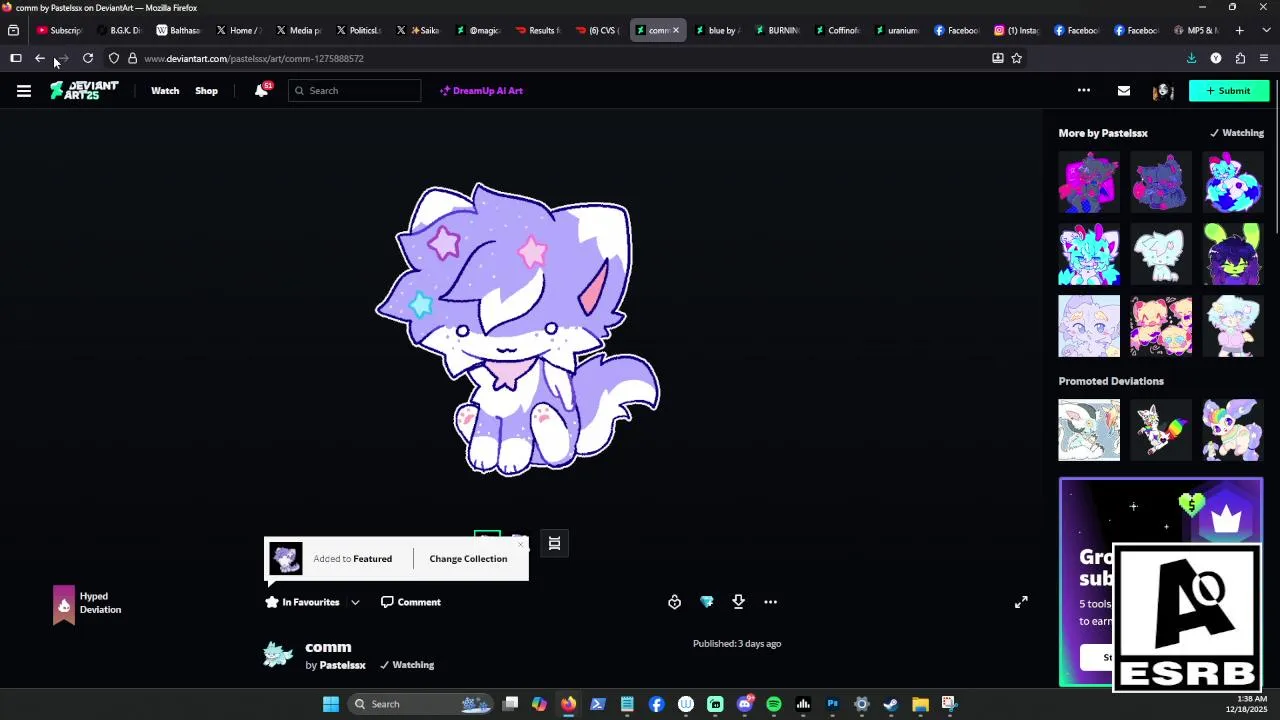Switch to the Subscriptions YouTube tab
The width and height of the screenshot is (1280, 720).
(x=59, y=31)
